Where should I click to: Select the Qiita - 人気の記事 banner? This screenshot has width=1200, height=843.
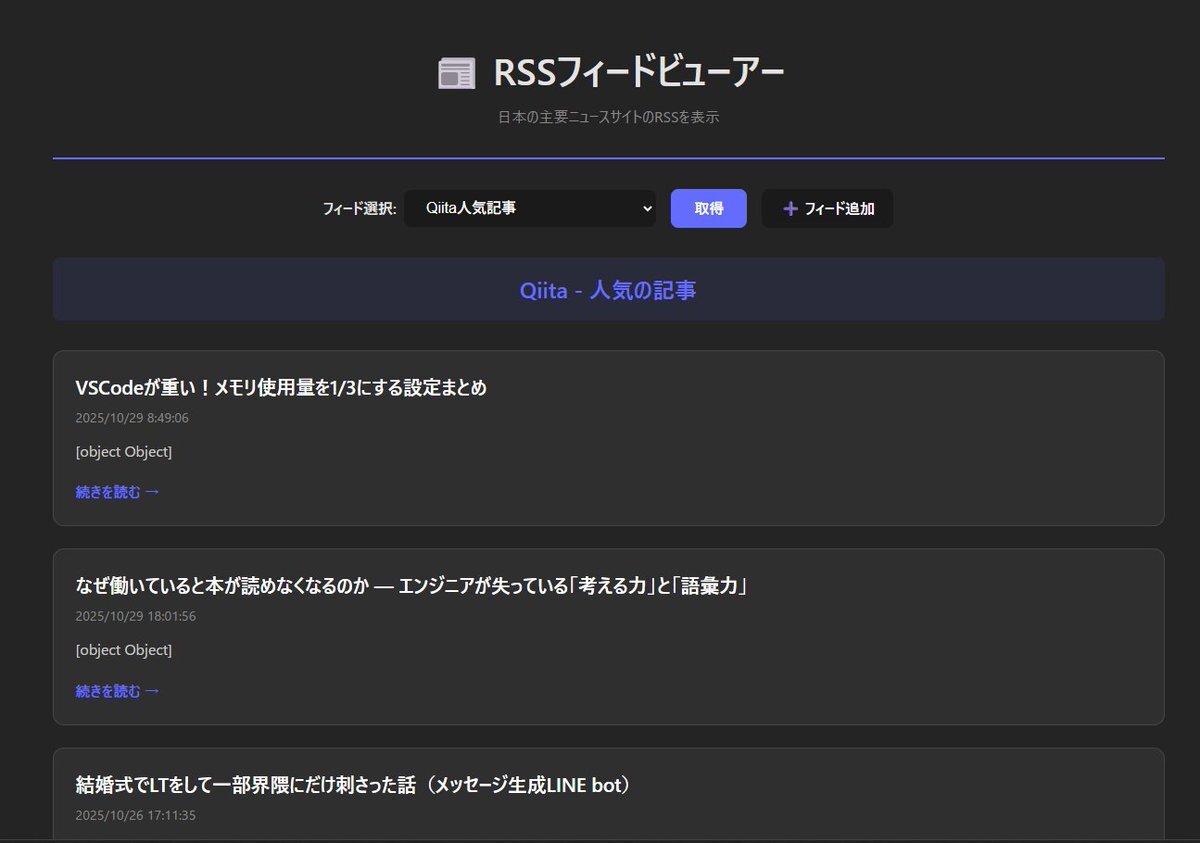608,290
